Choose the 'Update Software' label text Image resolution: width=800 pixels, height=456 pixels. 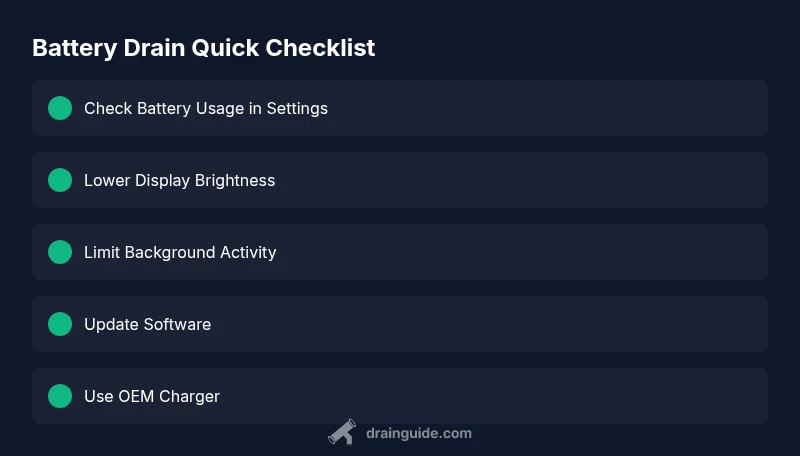click(147, 324)
